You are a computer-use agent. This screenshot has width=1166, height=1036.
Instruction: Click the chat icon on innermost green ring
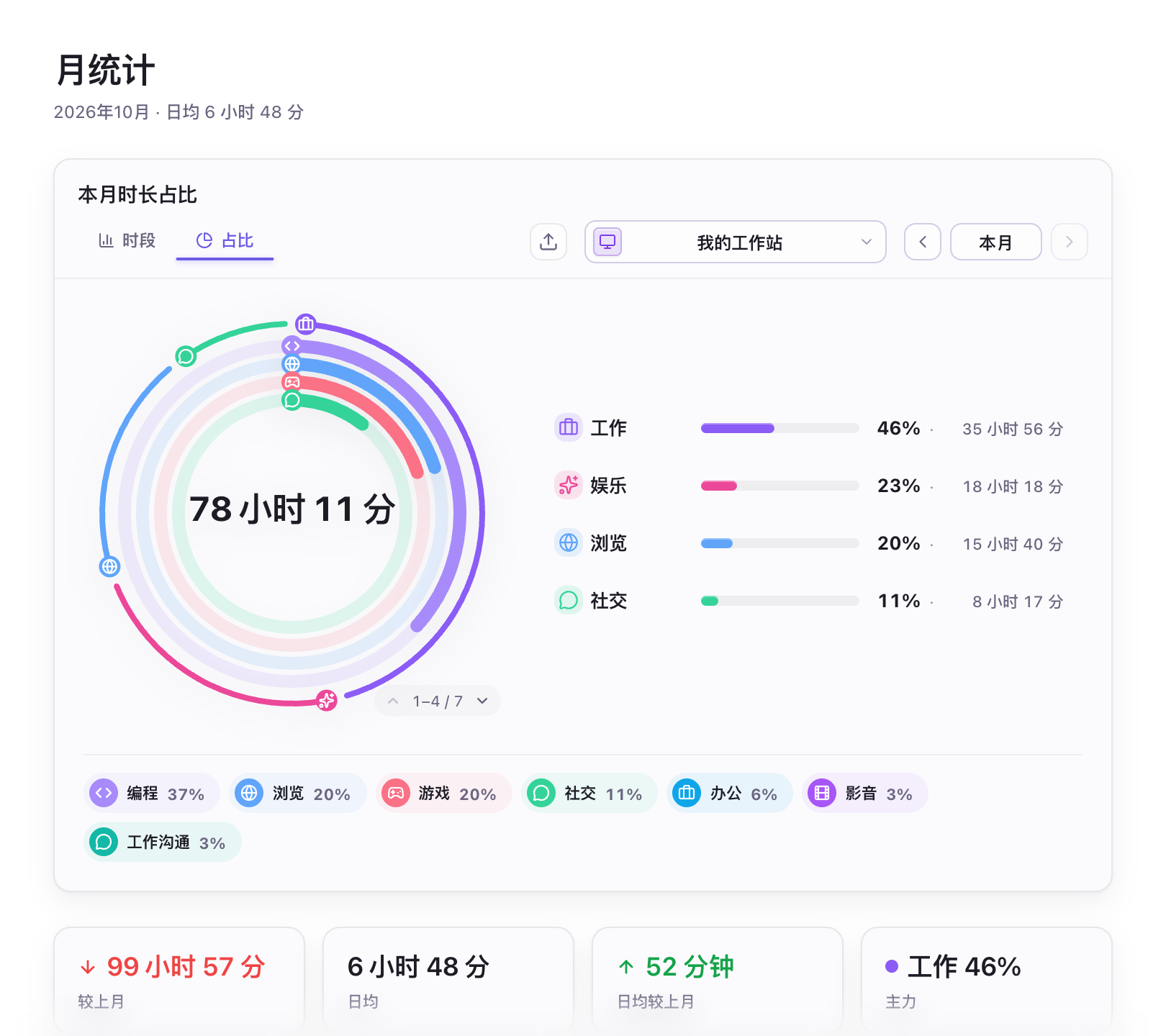291,400
